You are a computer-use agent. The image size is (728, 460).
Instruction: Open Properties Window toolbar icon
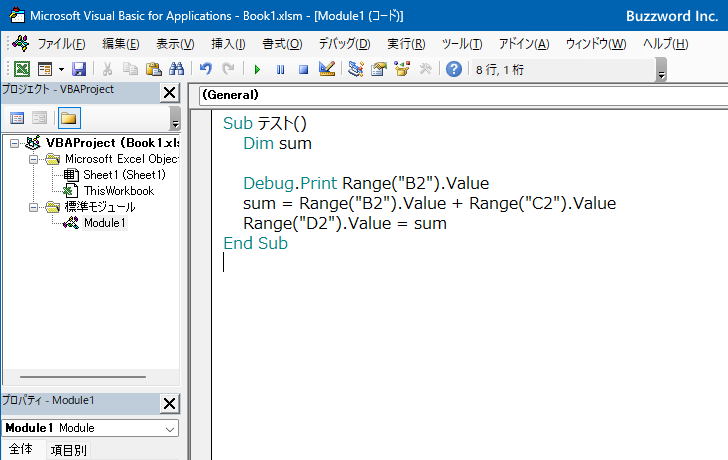[379, 69]
